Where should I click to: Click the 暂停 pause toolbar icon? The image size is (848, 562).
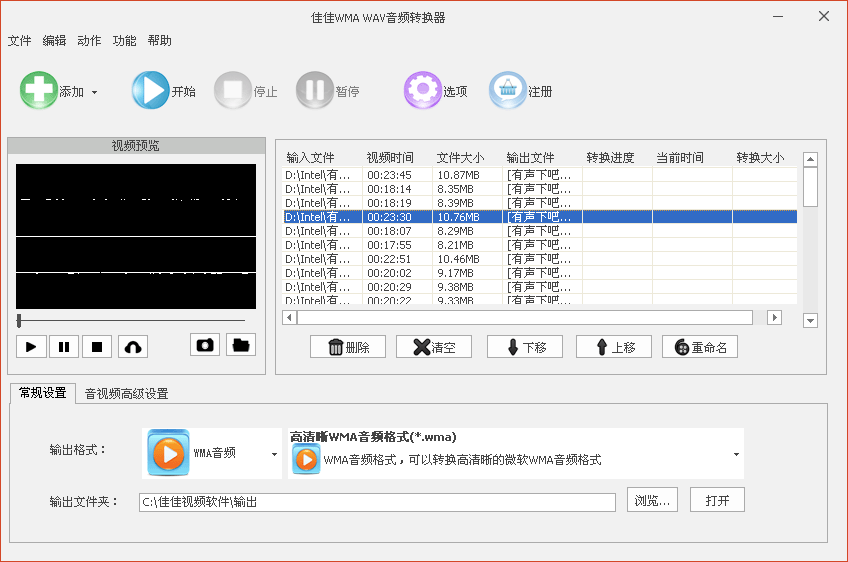tap(315, 90)
